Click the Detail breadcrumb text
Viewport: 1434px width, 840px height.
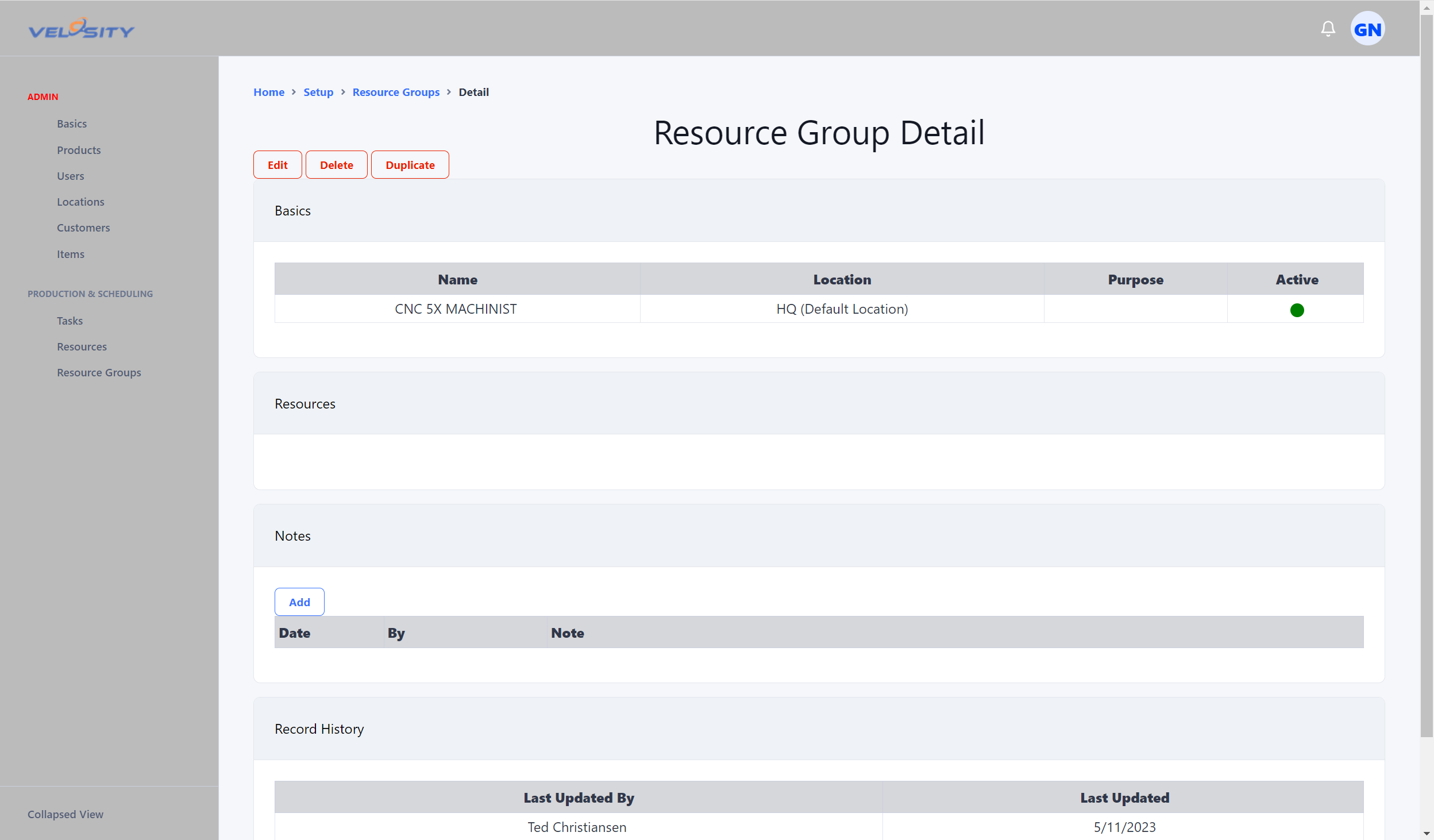(x=473, y=92)
